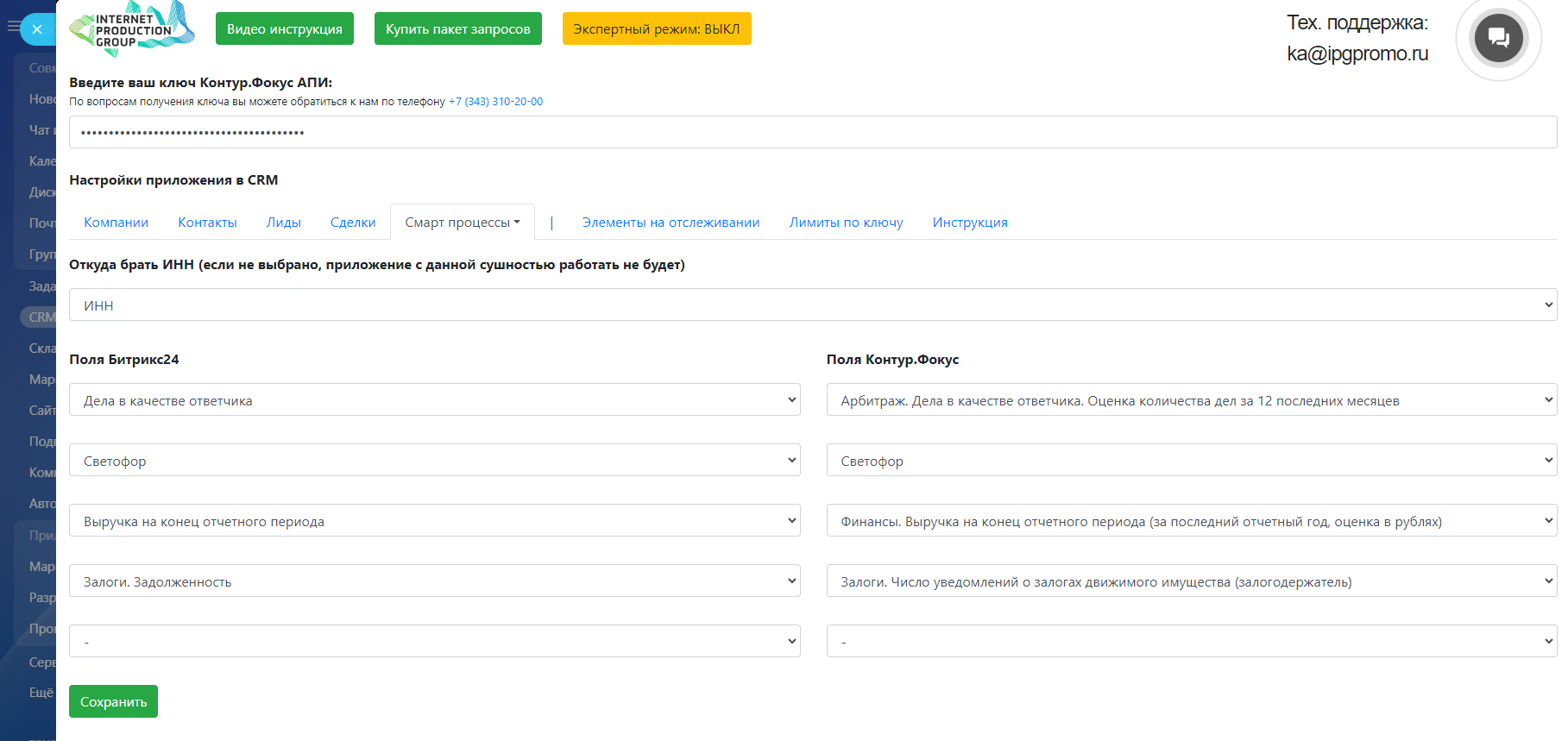Image resolution: width=1568 pixels, height=741 pixels.
Task: Open Элементы на отслеживании tab
Action: point(671,223)
